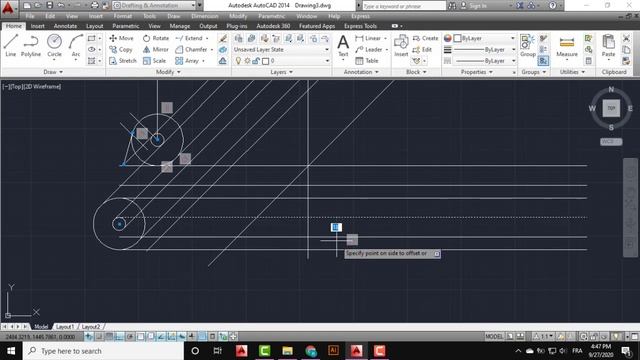This screenshot has height=360, width=640.
Task: Click the Leader tool
Action: point(369,49)
